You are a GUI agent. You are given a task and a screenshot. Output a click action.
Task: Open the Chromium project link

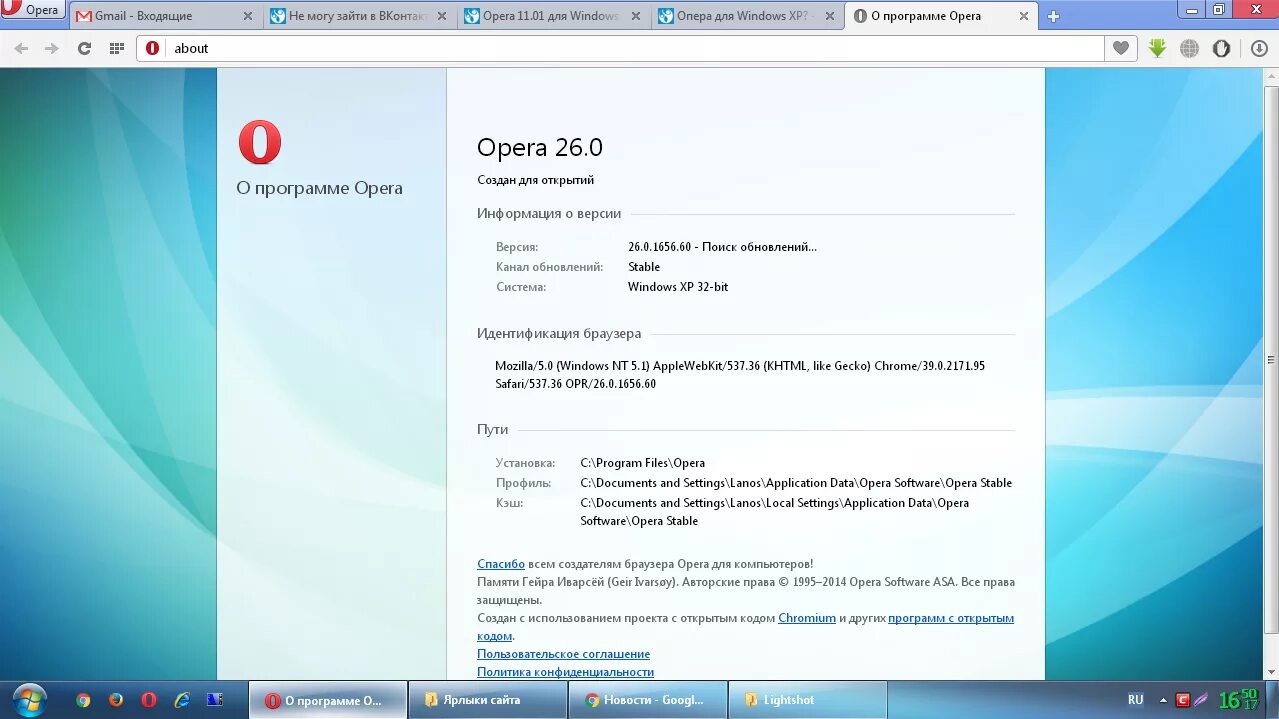tap(807, 618)
